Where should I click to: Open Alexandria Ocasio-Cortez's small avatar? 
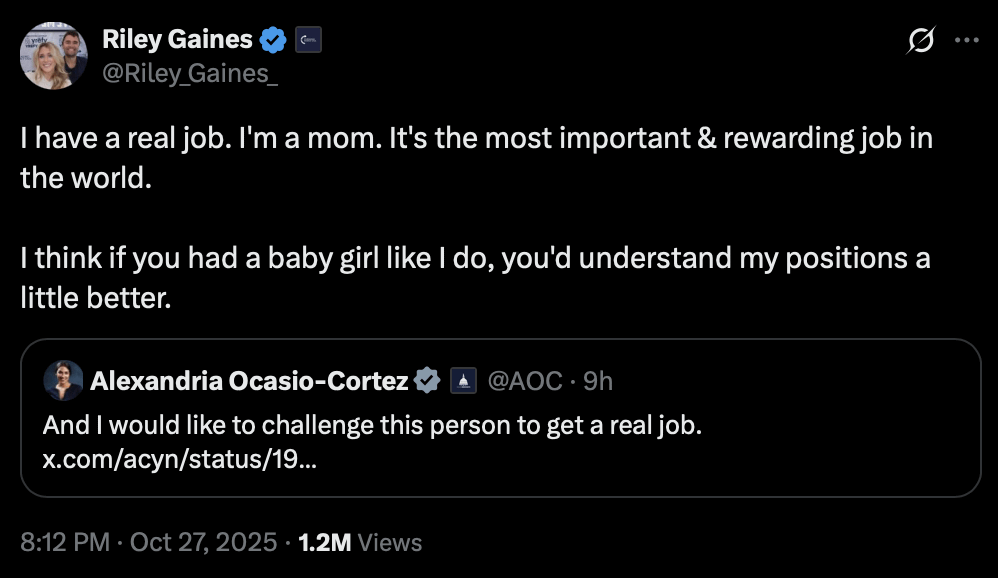tap(62, 379)
